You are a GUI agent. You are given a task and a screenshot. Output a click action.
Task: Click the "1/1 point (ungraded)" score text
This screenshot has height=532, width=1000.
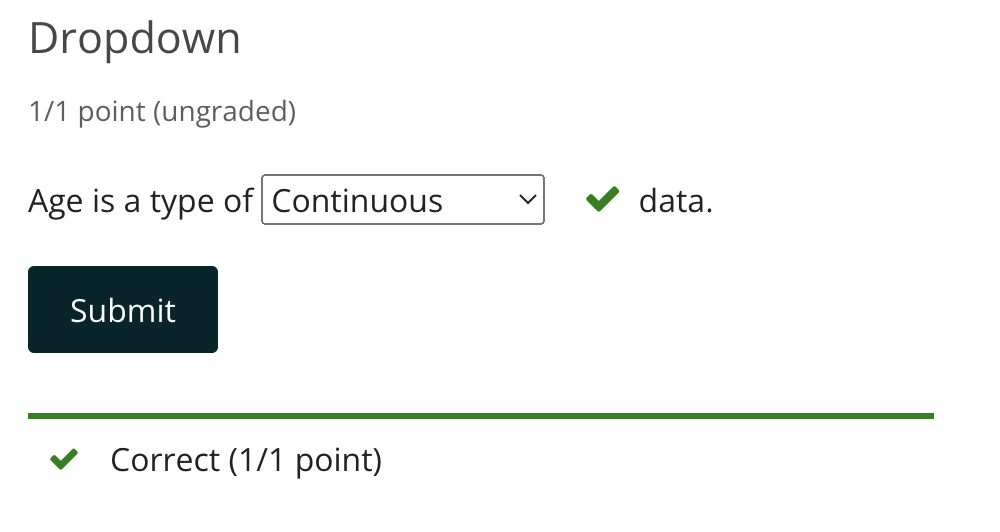click(162, 112)
